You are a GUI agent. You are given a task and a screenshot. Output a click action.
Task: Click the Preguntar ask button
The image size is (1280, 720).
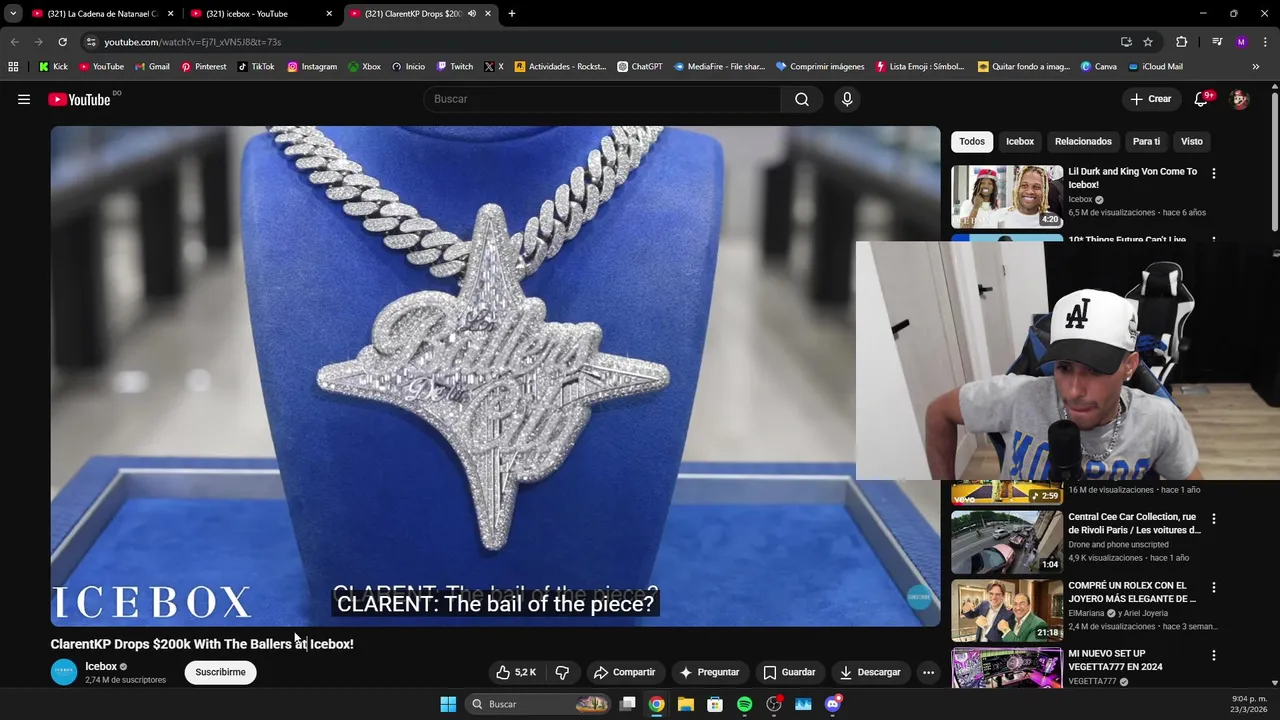(709, 672)
